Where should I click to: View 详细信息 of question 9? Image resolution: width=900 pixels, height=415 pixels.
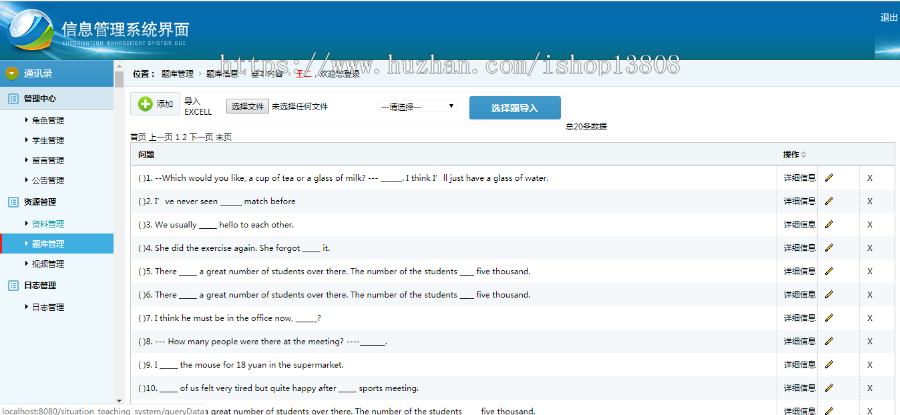[x=800, y=364]
